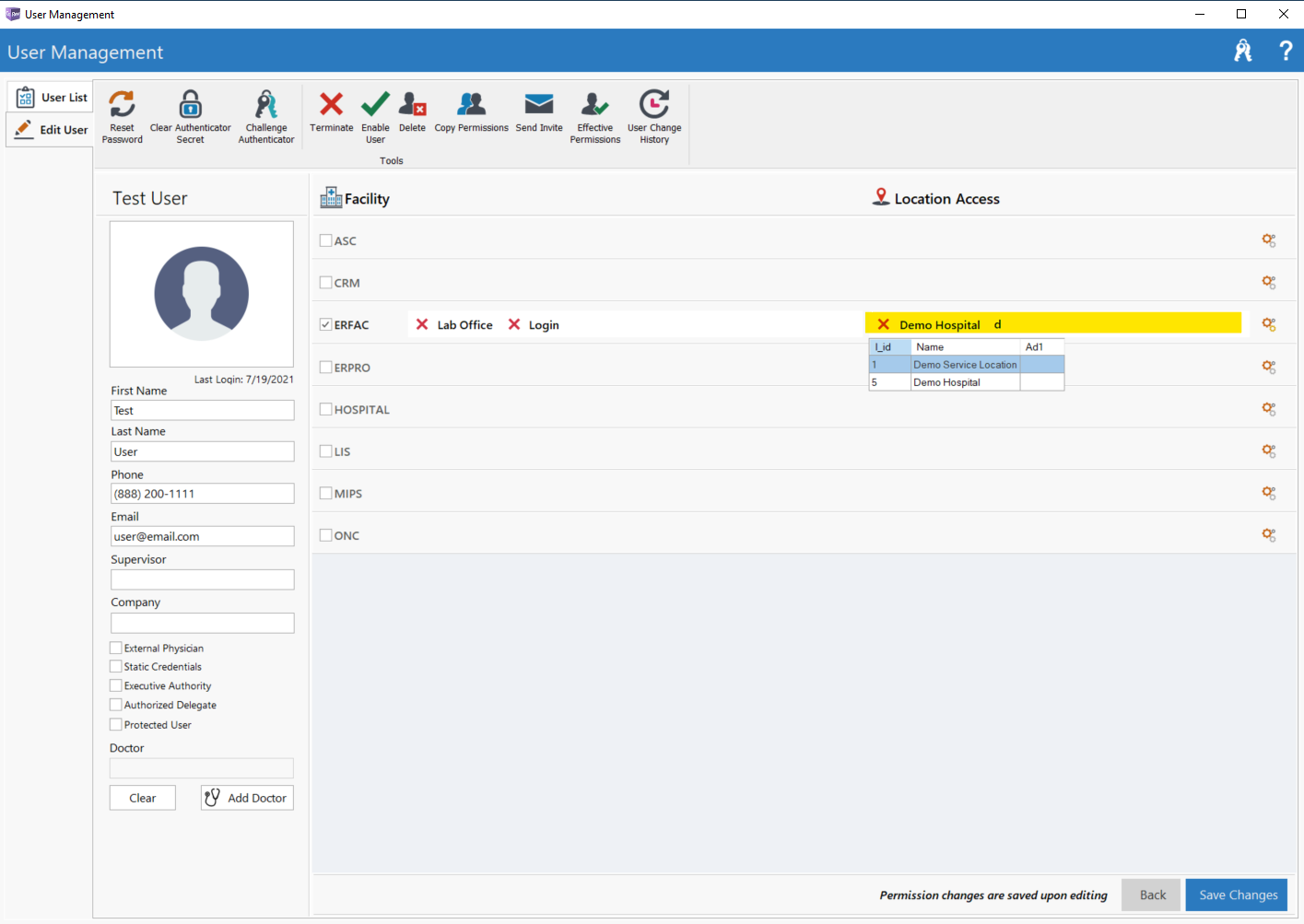Select the Edit User tab

[x=52, y=130]
